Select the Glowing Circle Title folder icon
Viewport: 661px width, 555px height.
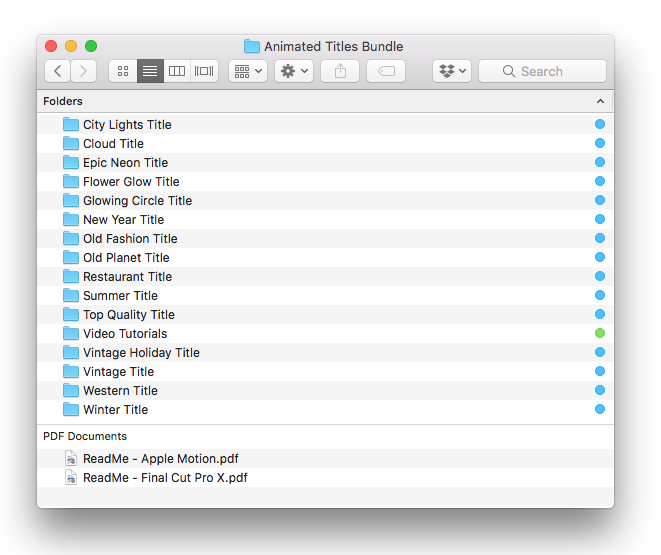[x=71, y=200]
